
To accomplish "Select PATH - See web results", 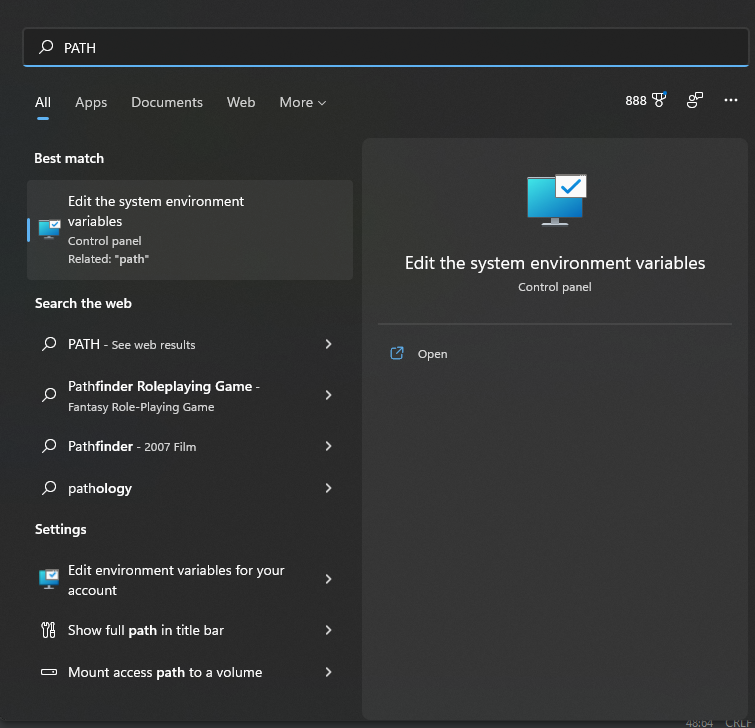I will [x=190, y=344].
